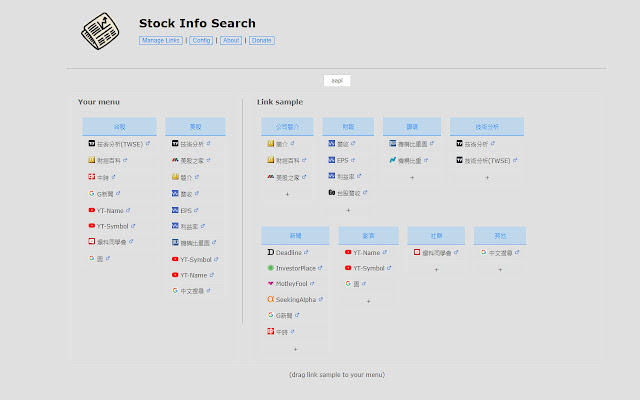Click the newspaper Stock Info Search logo
Screen dimensions: 640x400
[100, 31]
